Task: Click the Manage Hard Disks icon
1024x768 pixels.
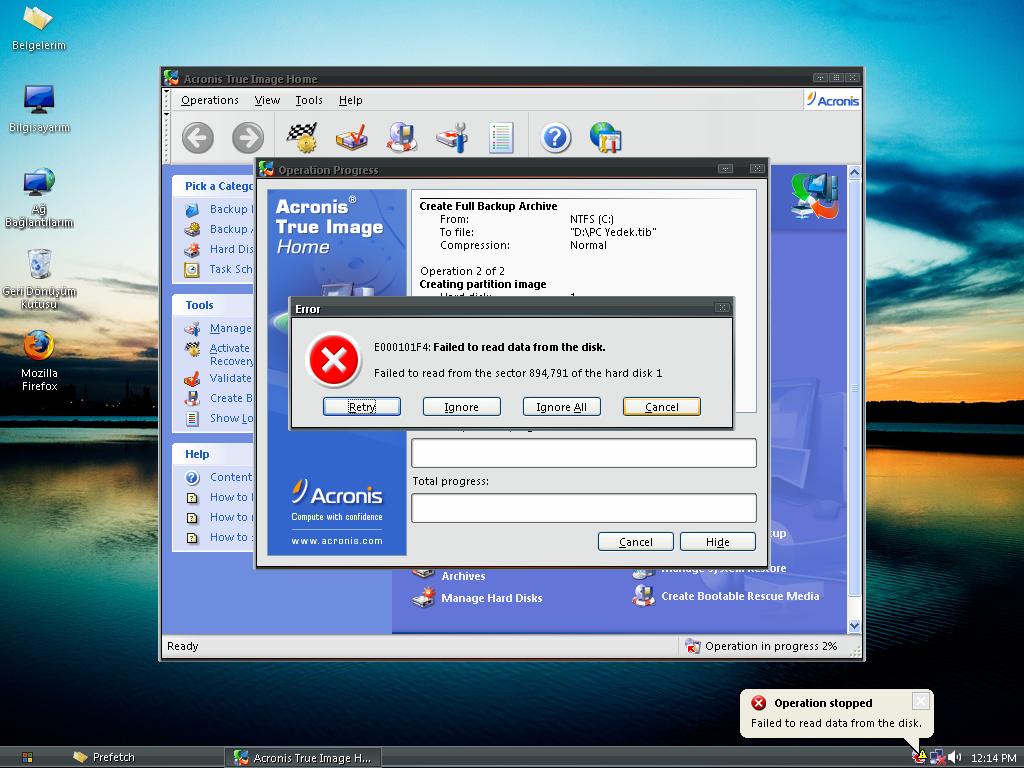Action: click(x=424, y=597)
